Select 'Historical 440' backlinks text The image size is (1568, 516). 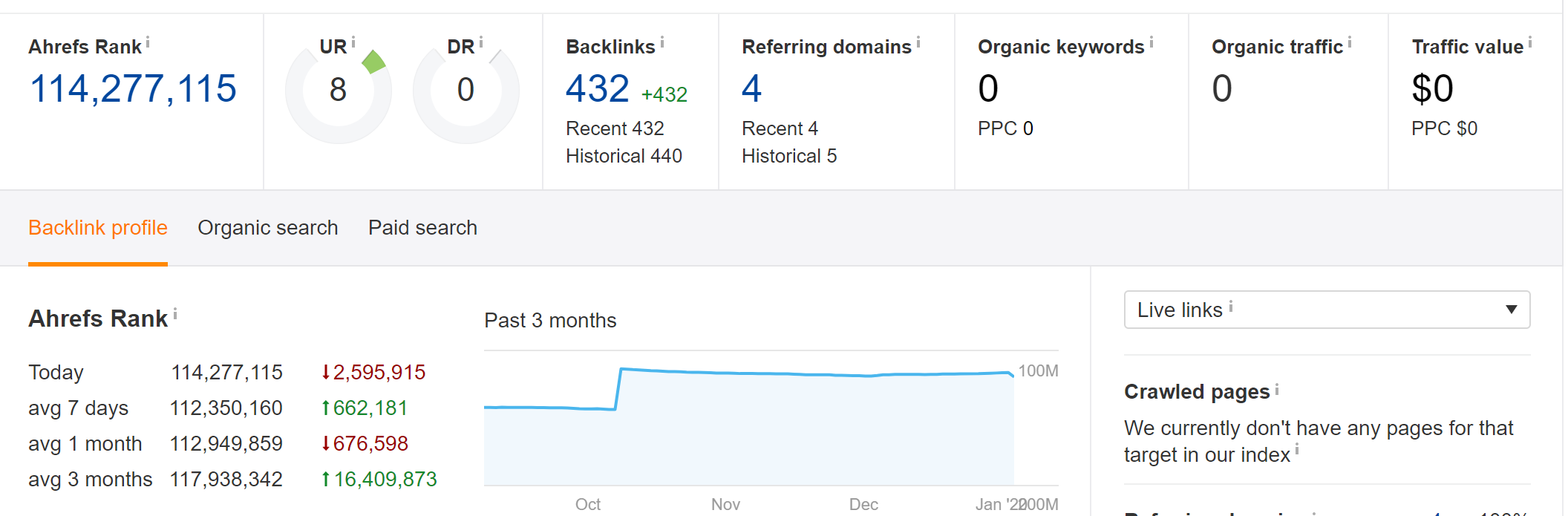click(x=624, y=156)
